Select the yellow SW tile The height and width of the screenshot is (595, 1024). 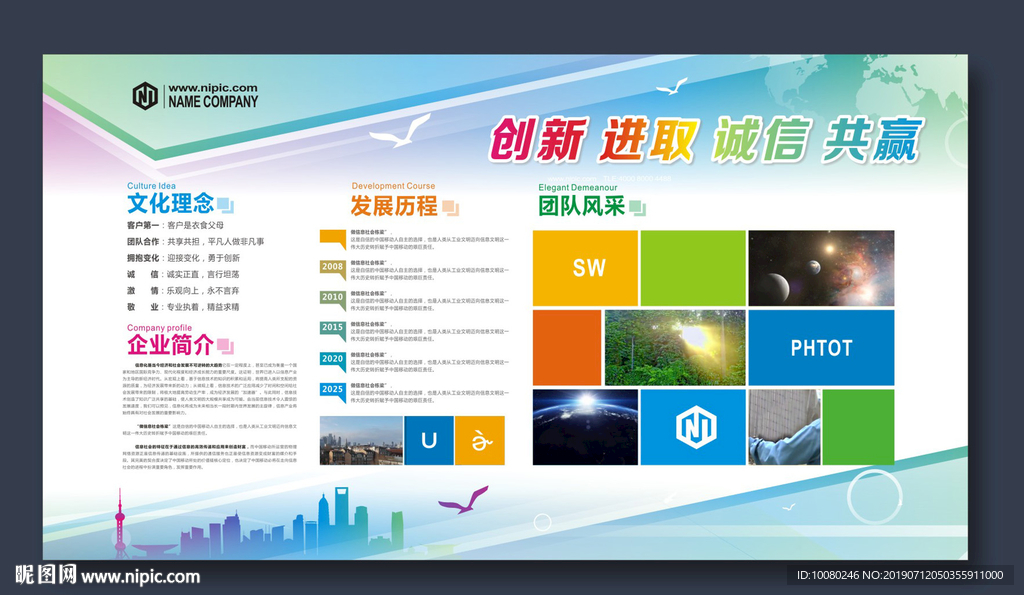(585, 268)
